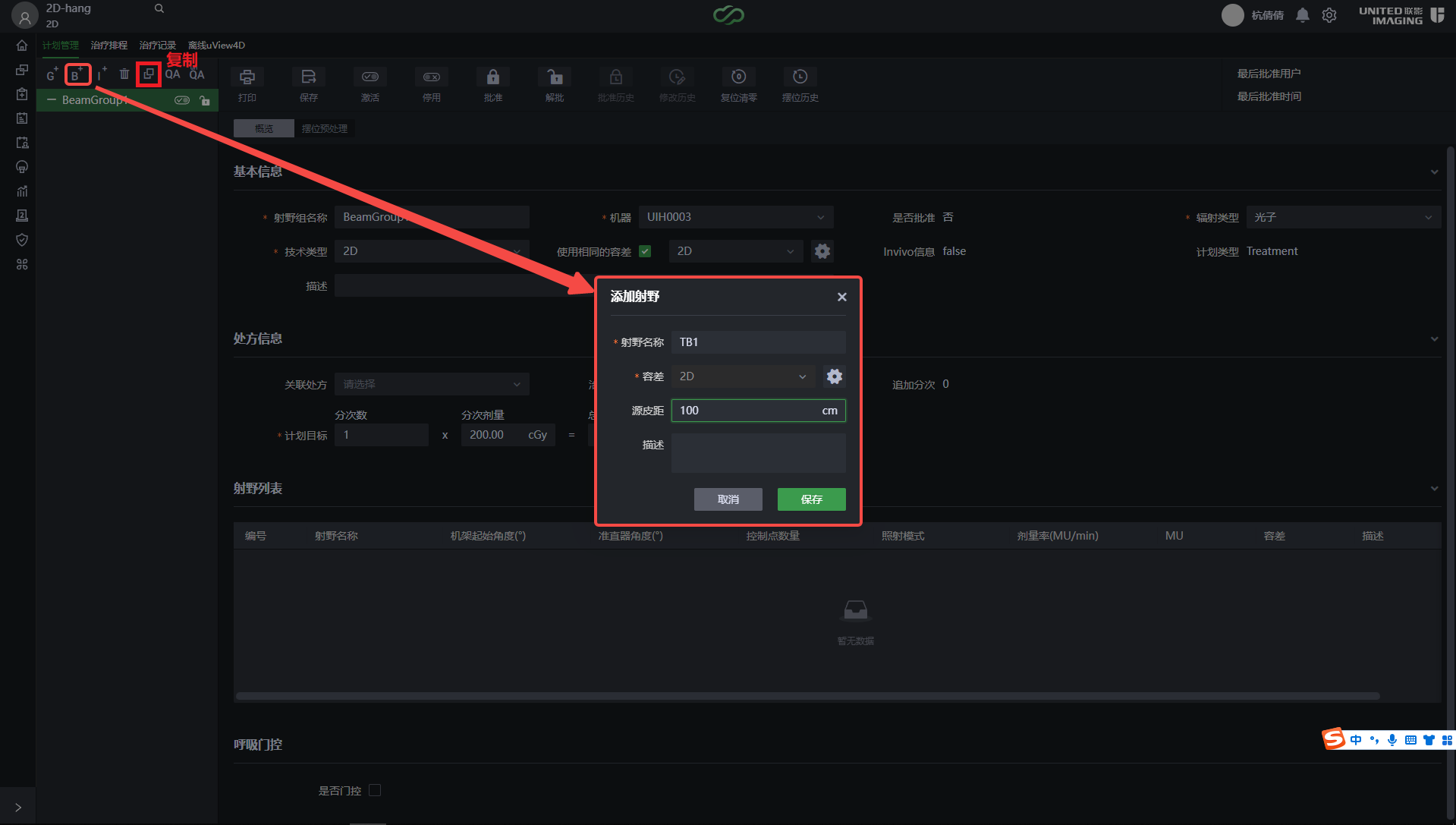
Task: Click the 激活 activate icon
Action: tap(370, 77)
